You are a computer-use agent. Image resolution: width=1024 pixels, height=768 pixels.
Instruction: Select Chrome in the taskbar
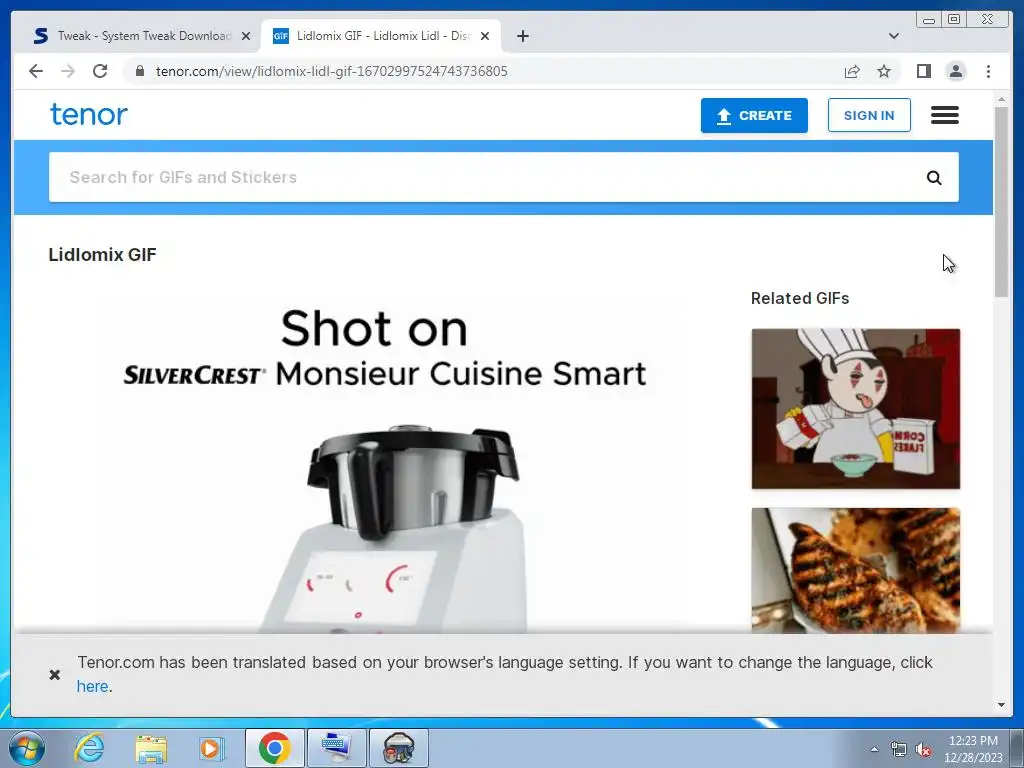(x=274, y=748)
